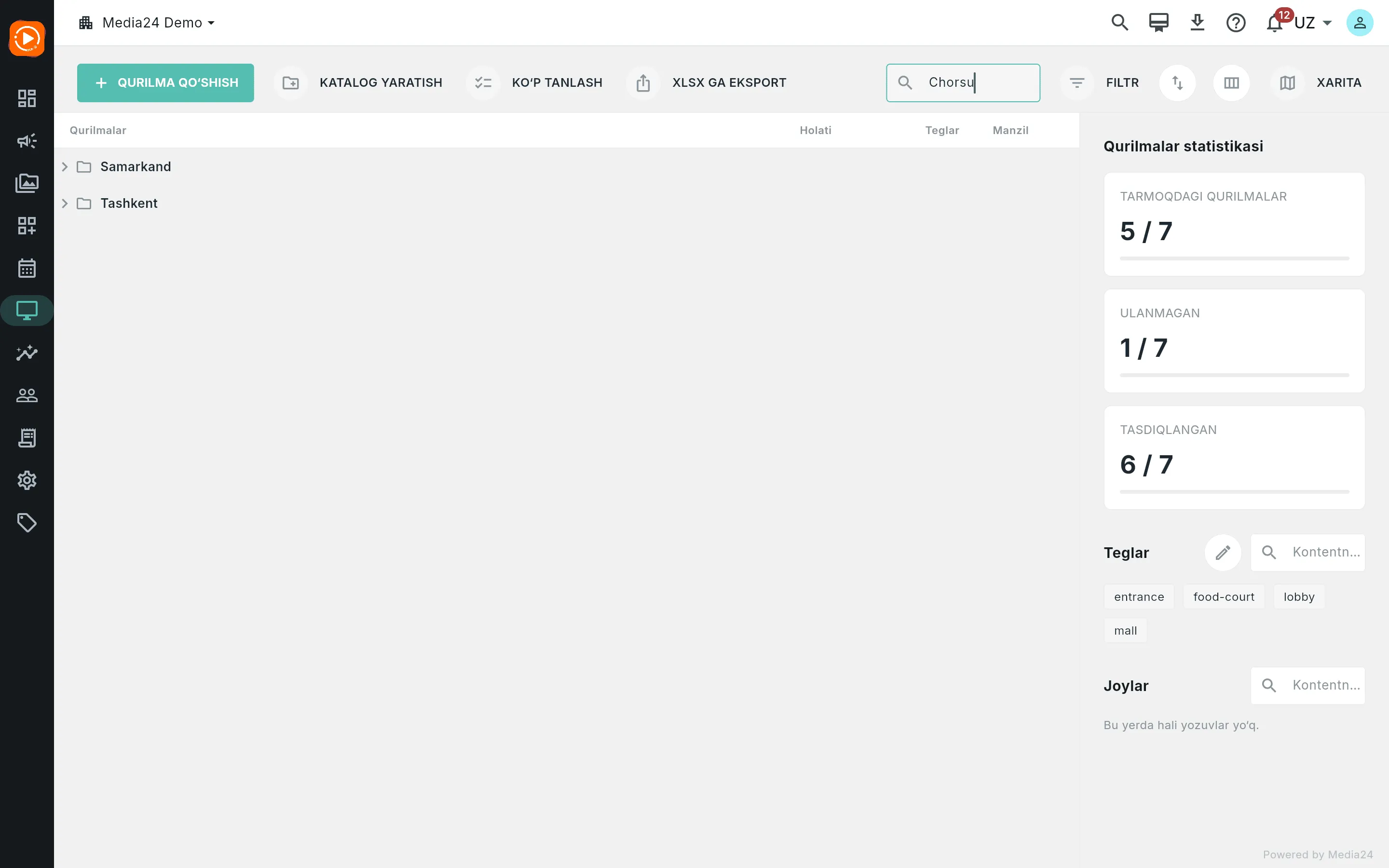Open the tags label sidebar icon
This screenshot has height=868, width=1389.
[27, 523]
